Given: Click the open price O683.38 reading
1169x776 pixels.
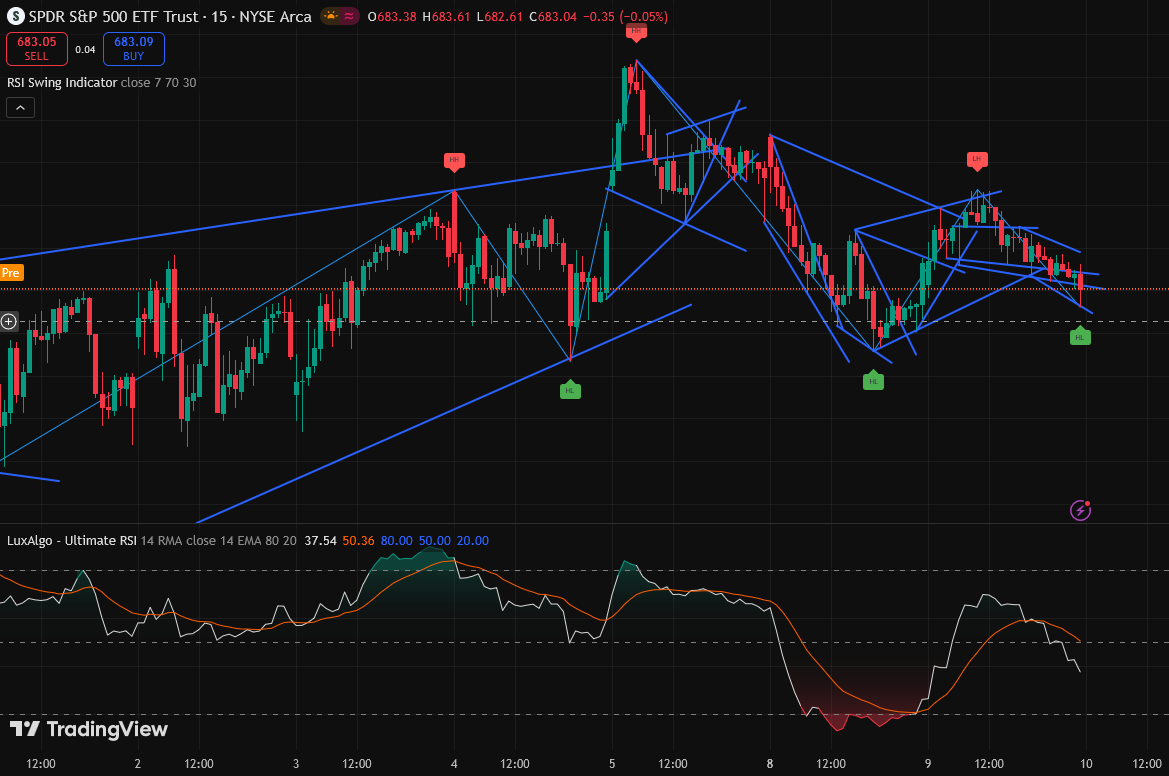Looking at the screenshot, I should [x=392, y=16].
